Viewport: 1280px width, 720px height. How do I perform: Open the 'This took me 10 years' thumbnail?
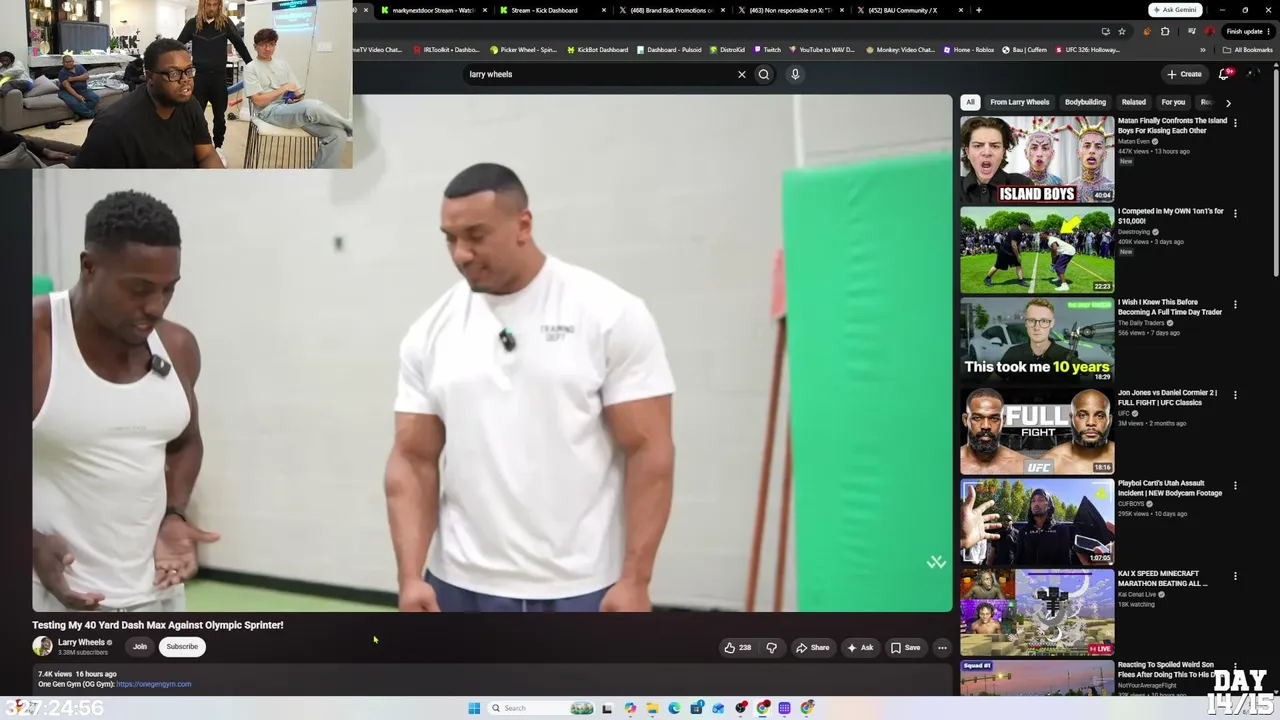pos(1037,340)
